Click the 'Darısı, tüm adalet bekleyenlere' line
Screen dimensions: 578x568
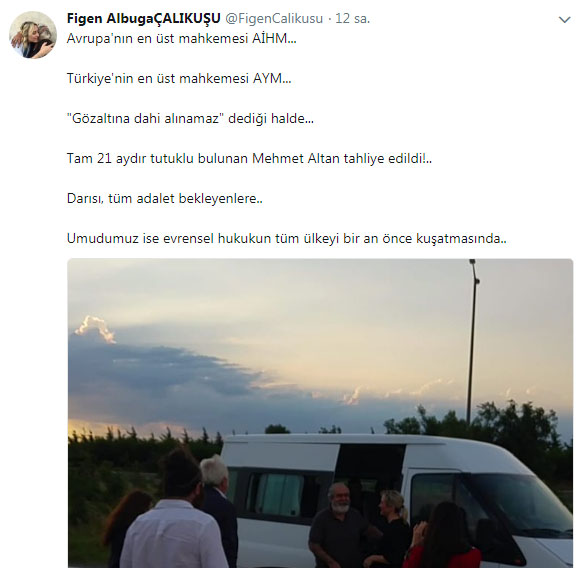(x=165, y=198)
